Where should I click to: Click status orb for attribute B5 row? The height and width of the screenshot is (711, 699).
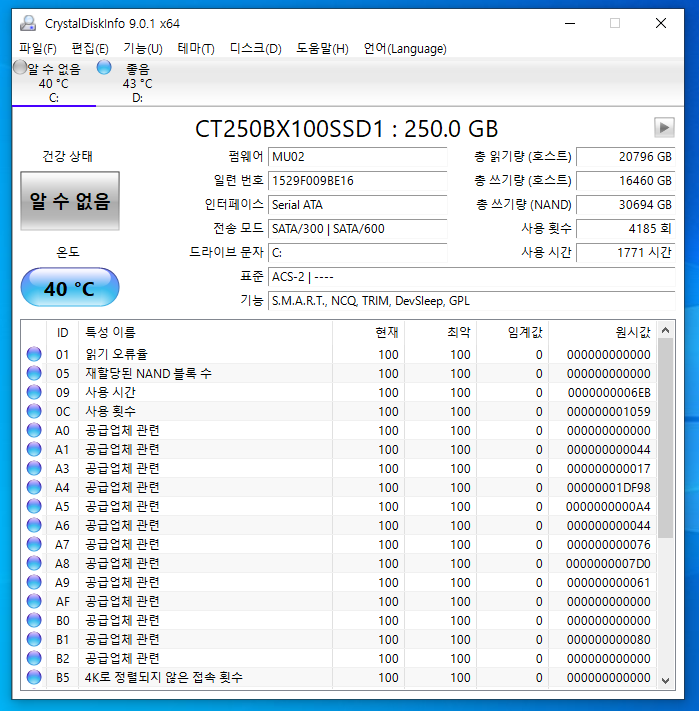click(x=34, y=677)
